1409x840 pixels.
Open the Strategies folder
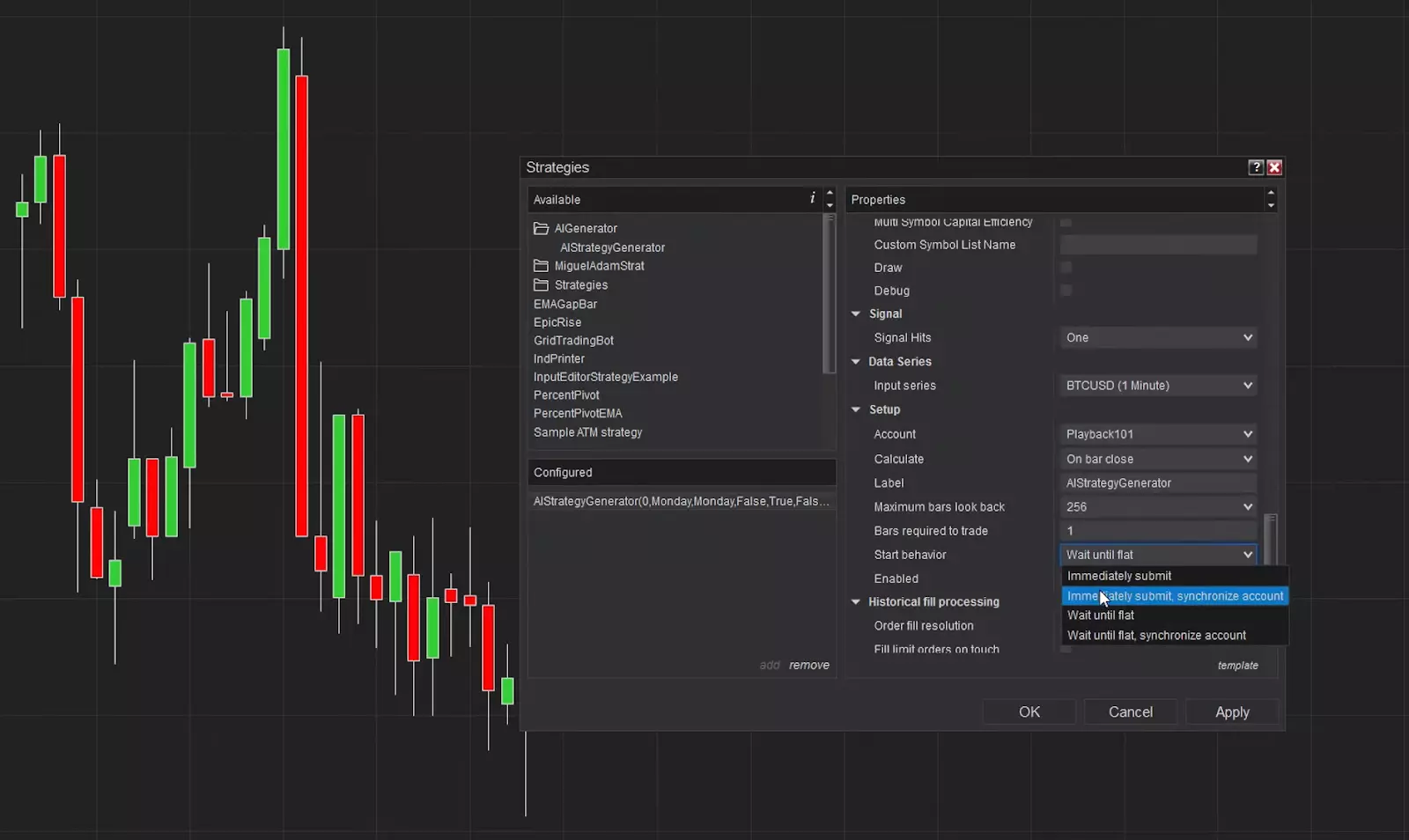tap(571, 285)
